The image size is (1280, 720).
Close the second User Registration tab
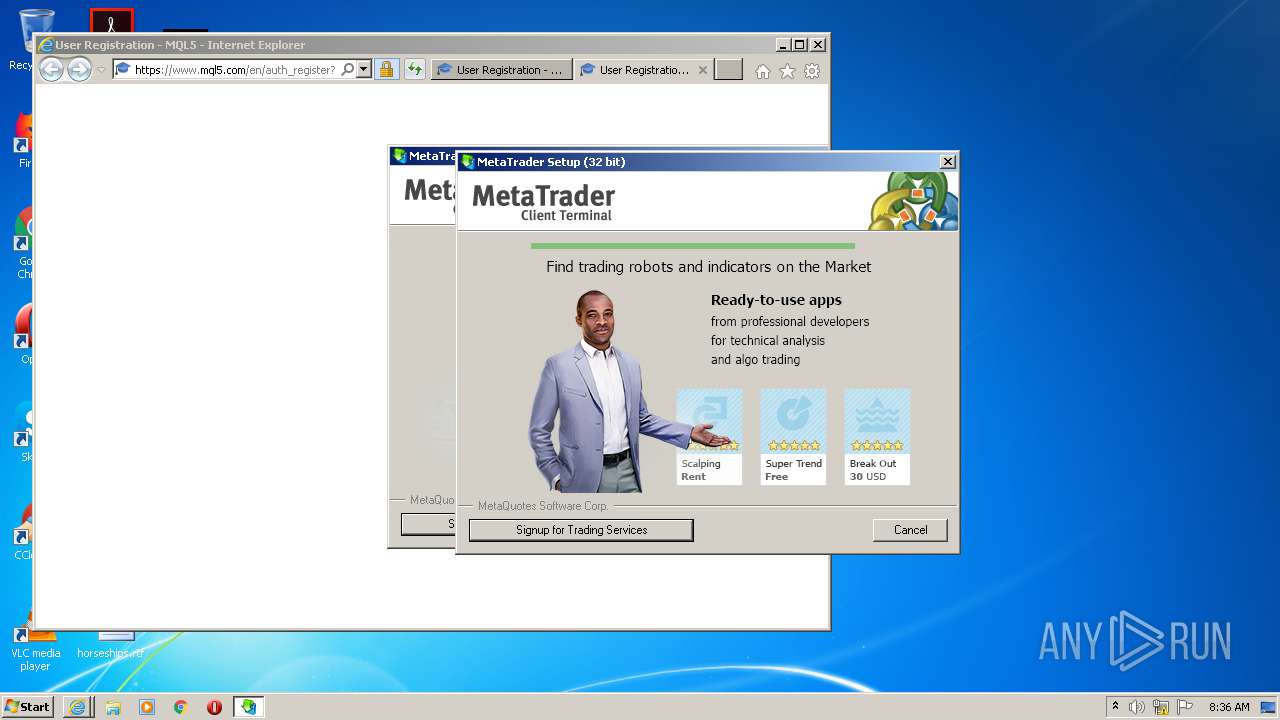702,70
